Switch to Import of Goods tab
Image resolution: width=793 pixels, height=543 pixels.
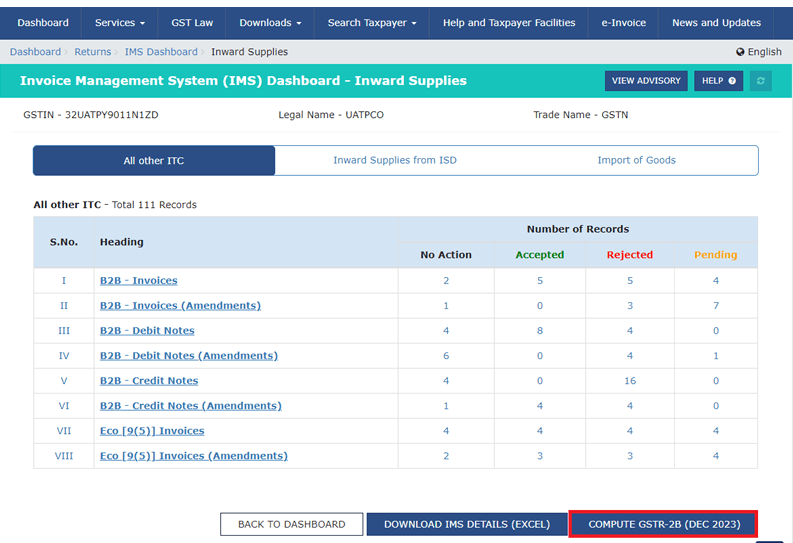coord(636,160)
